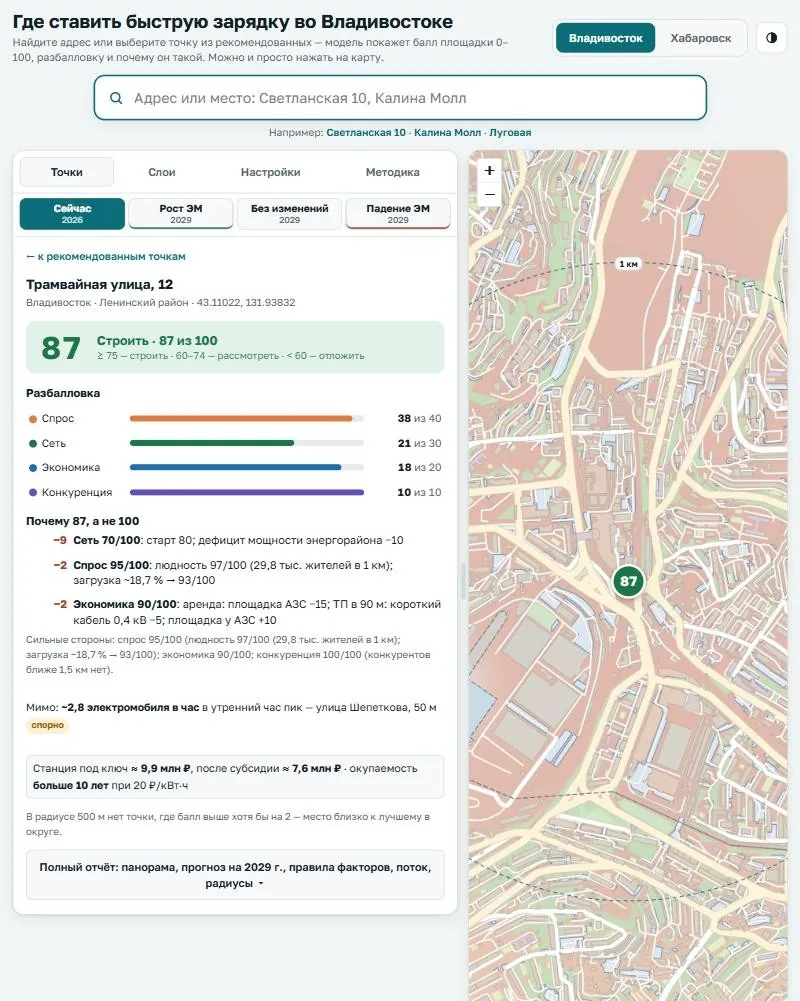Click the orange Спрос legend dot

[33, 419]
